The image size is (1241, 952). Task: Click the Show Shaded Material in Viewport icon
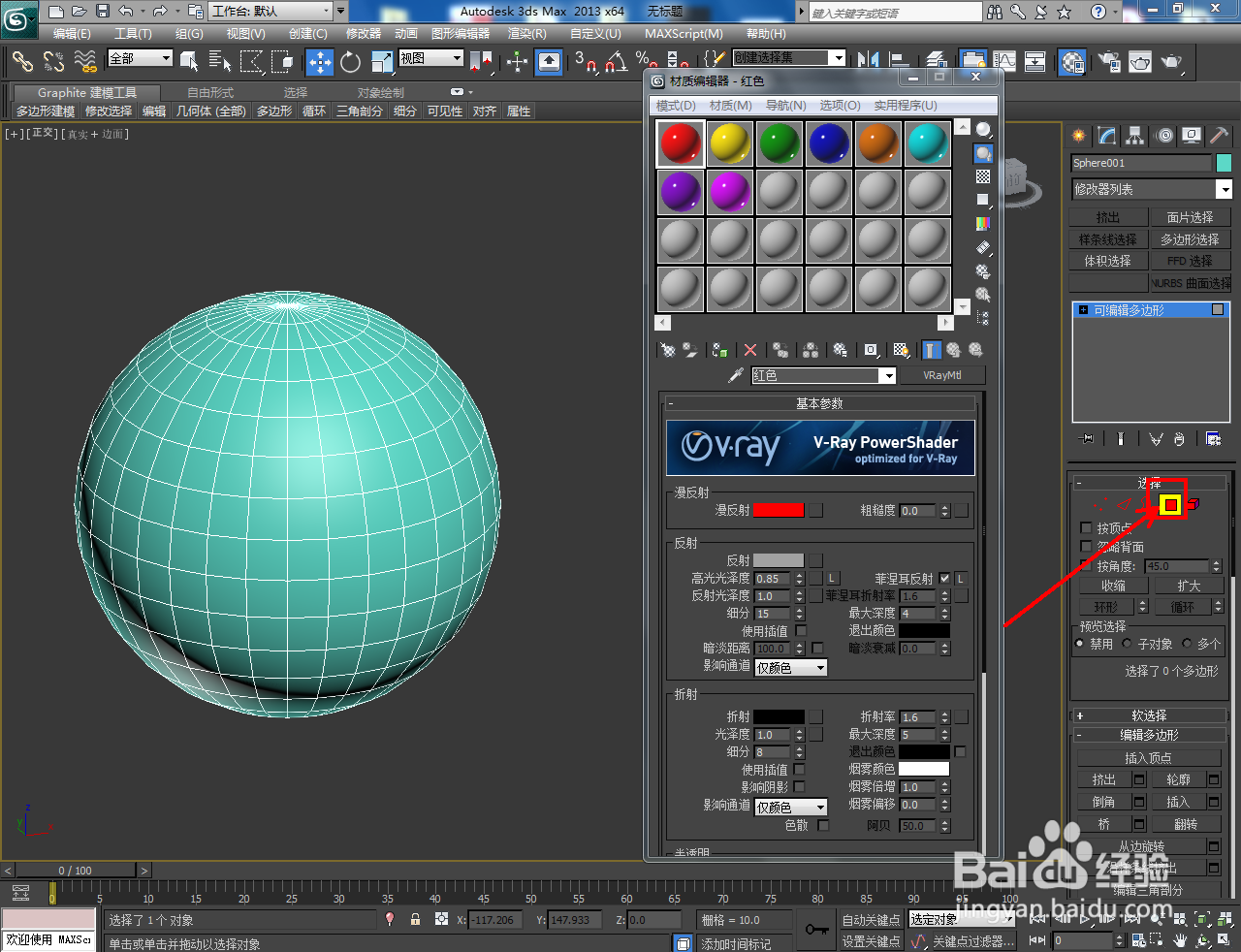(x=902, y=350)
